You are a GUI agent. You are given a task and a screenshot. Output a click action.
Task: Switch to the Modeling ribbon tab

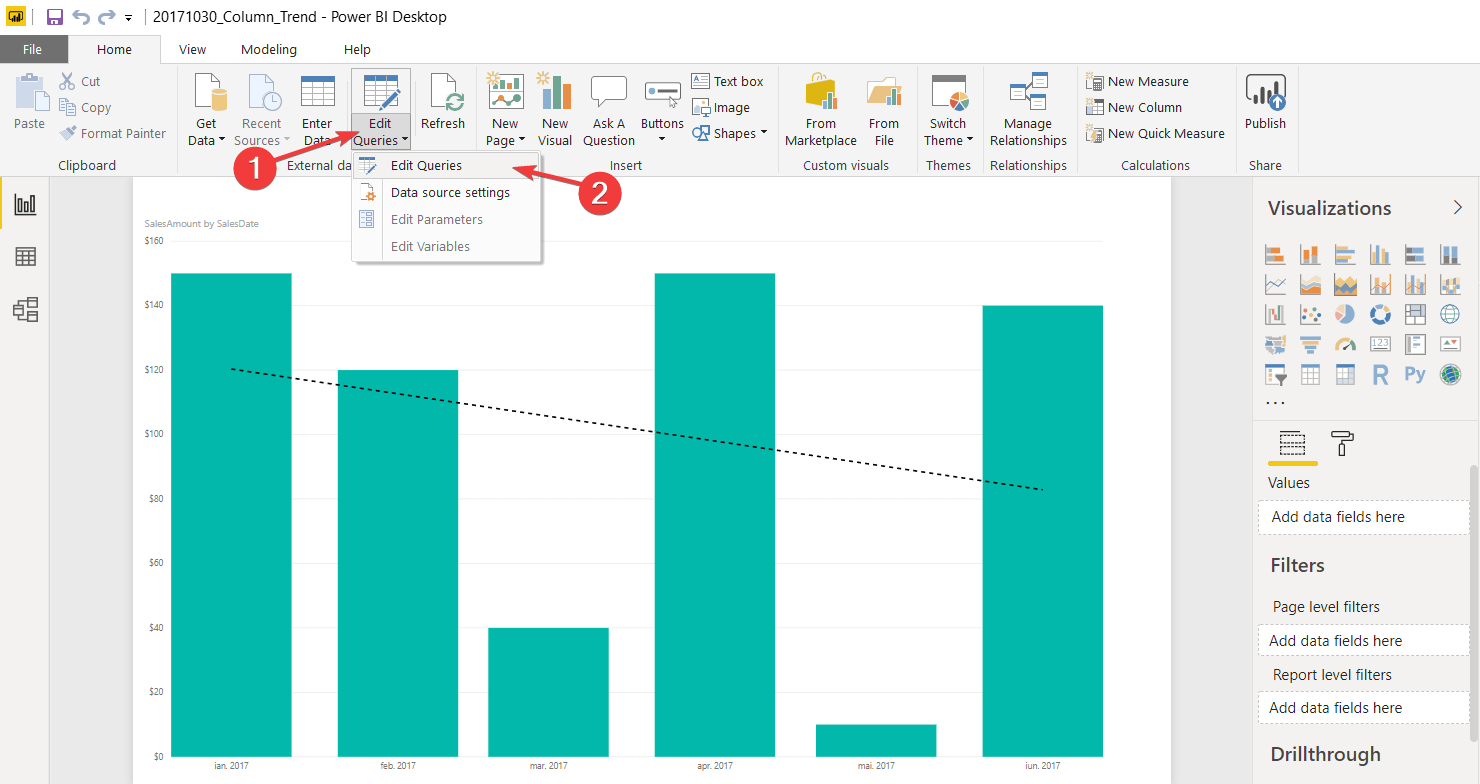(268, 48)
